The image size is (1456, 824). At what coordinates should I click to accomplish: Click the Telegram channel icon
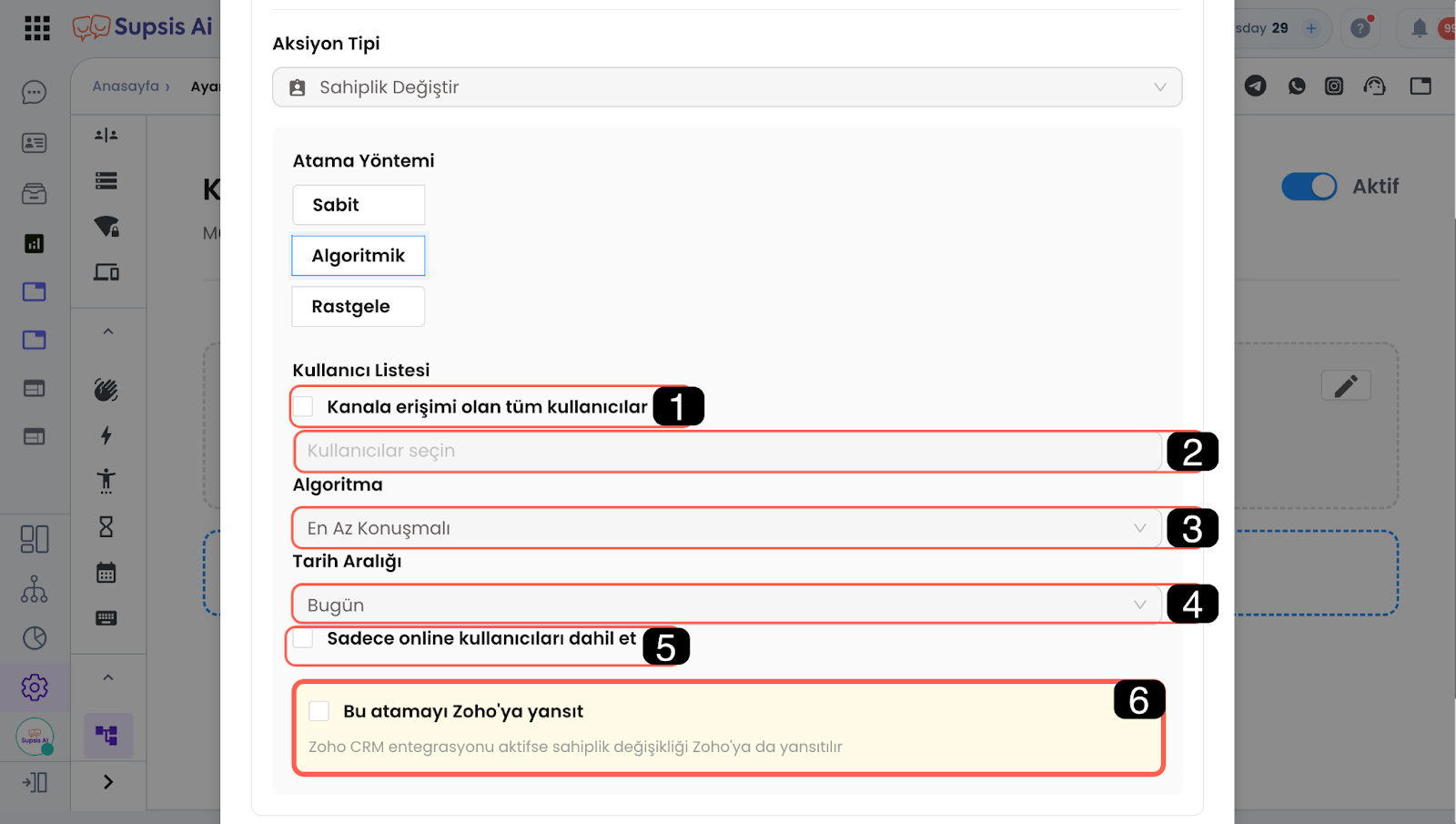[x=1256, y=86]
